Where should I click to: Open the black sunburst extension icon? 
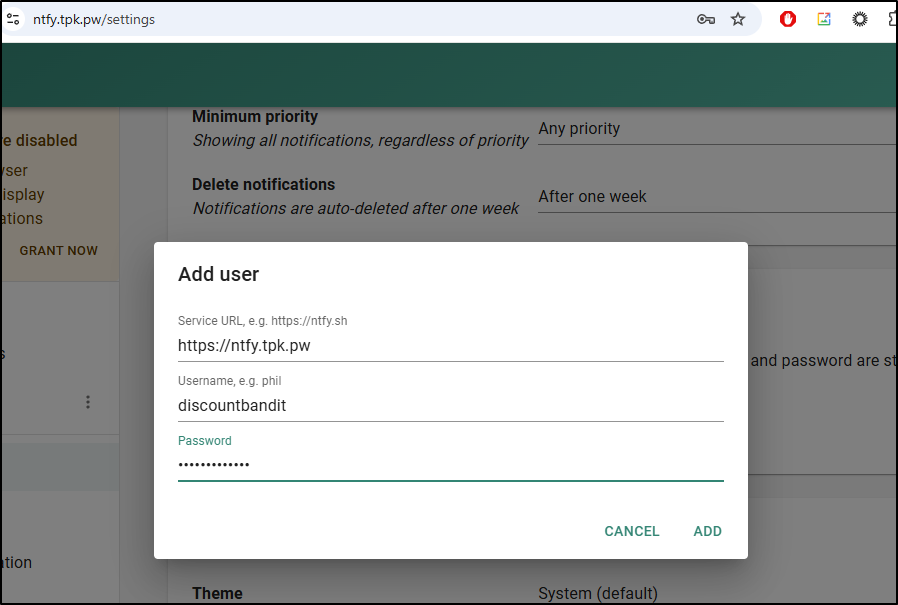859,19
